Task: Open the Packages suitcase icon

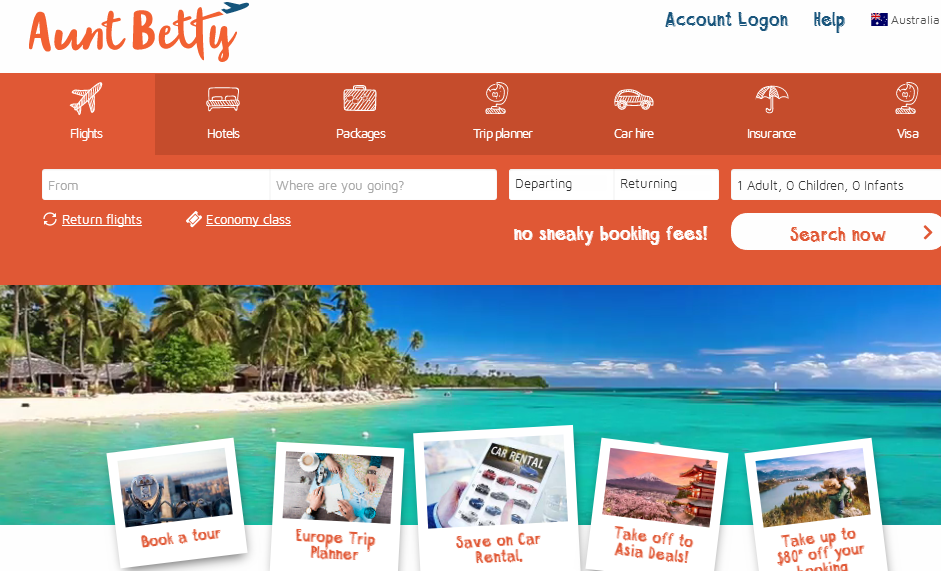Action: (x=360, y=98)
